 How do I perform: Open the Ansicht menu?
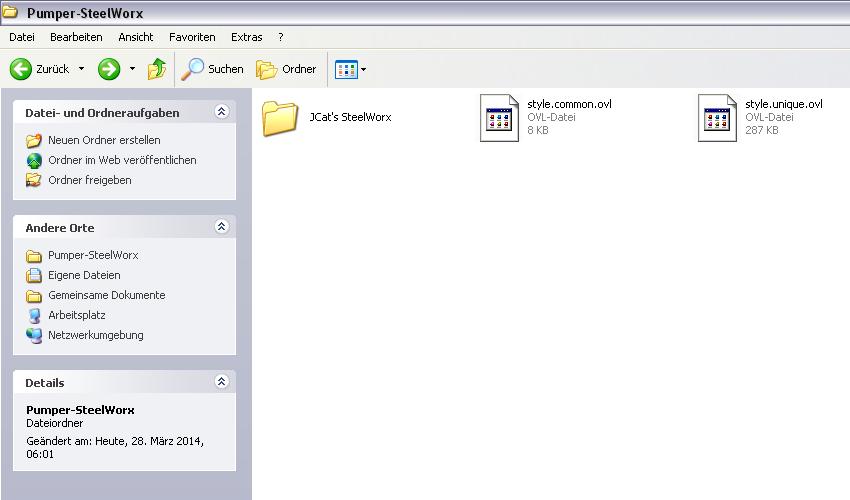(136, 37)
